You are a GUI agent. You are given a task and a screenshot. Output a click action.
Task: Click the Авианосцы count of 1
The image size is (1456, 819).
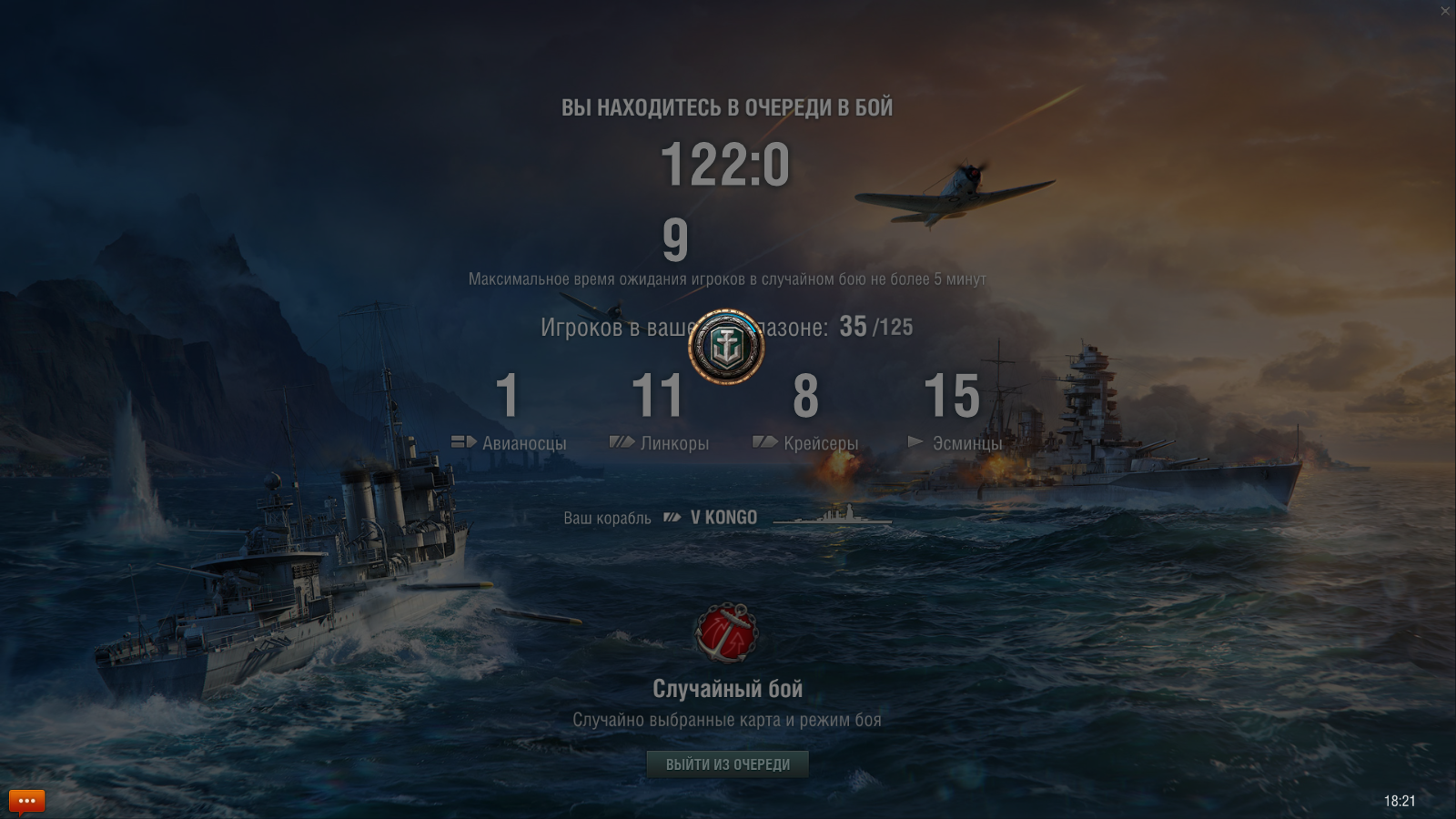click(x=507, y=396)
